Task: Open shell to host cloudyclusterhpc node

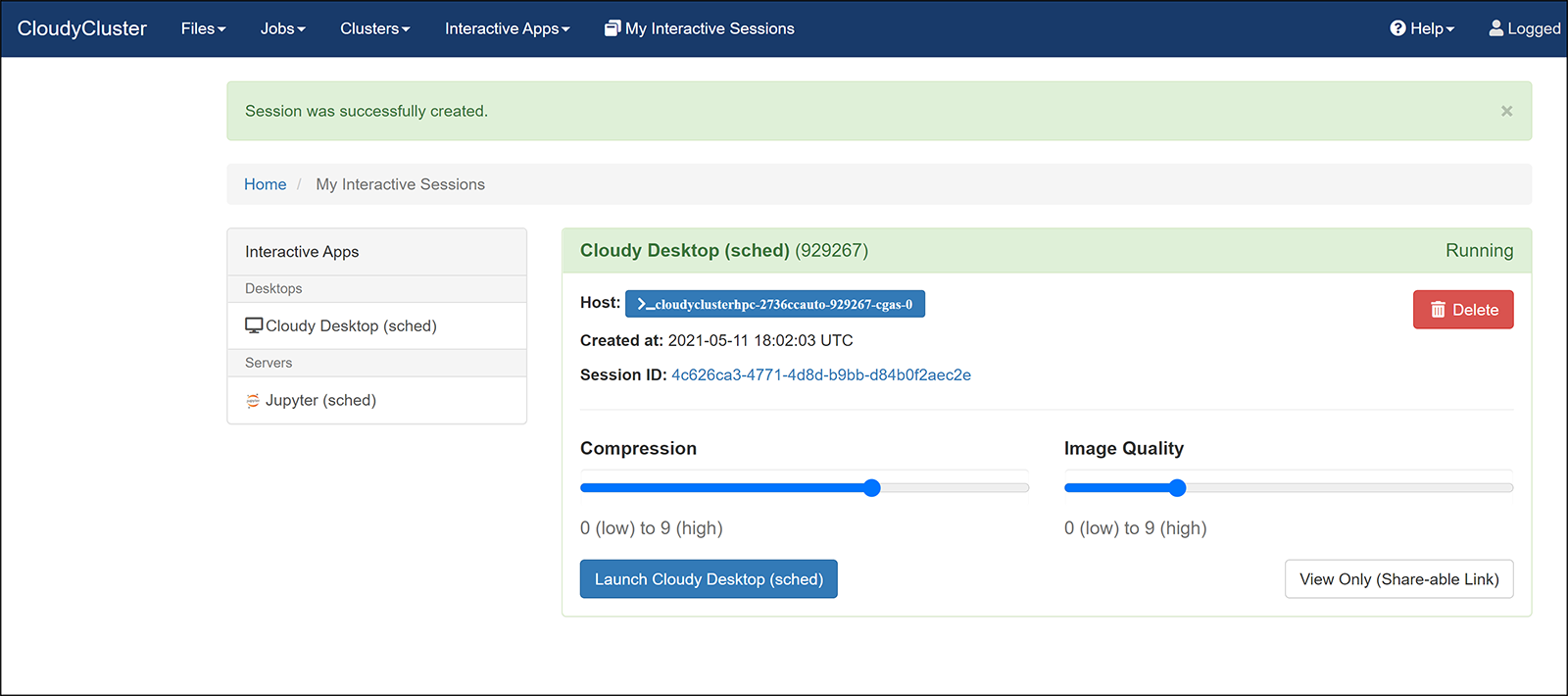Action: click(775, 304)
